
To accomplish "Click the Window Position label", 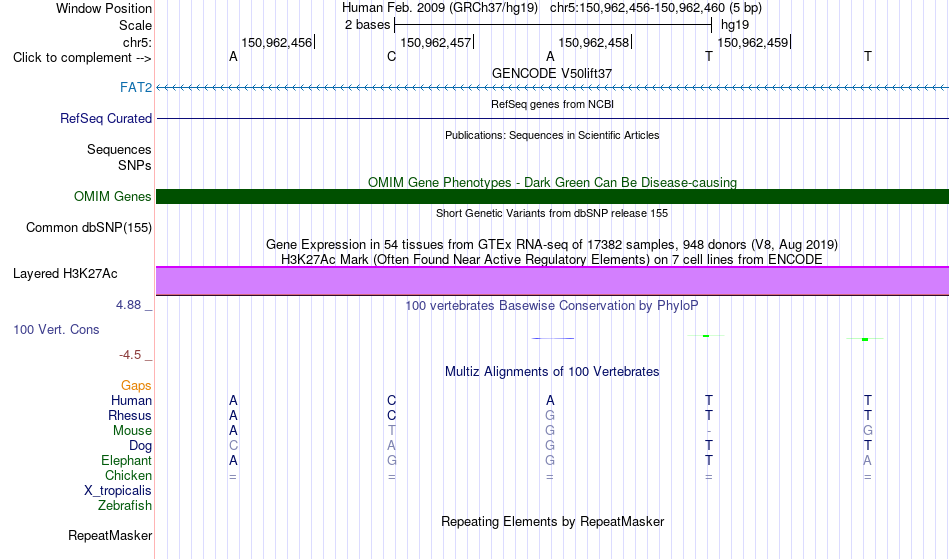I will 104,8.
